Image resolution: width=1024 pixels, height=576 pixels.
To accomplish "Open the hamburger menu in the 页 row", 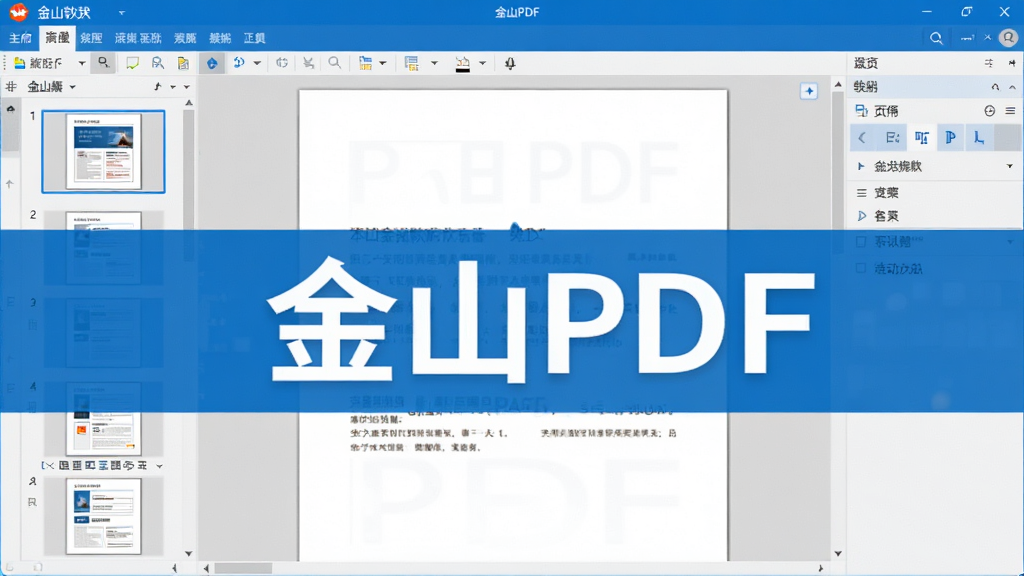I will tap(1010, 111).
